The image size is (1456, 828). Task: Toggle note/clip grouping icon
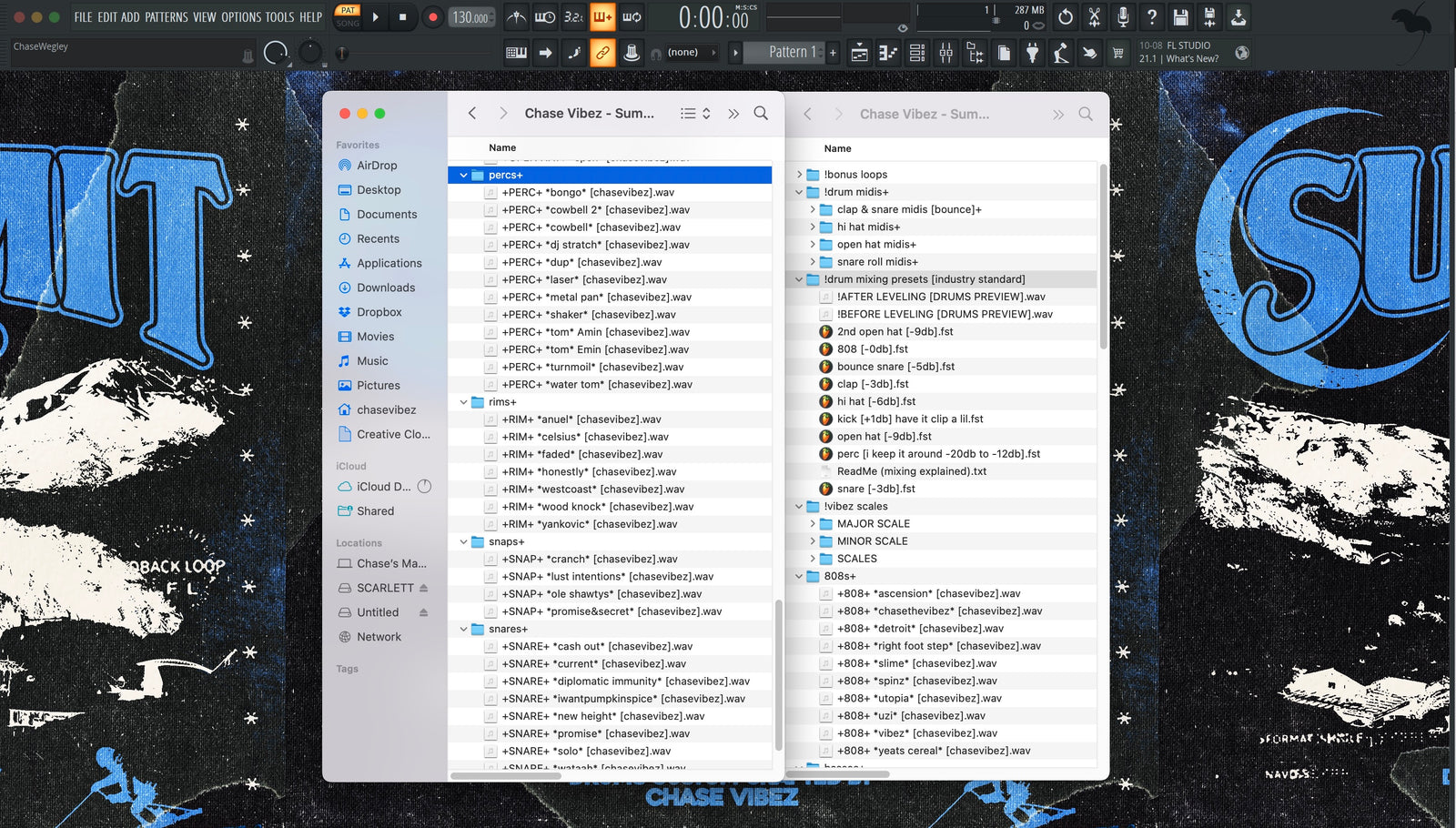[574, 53]
